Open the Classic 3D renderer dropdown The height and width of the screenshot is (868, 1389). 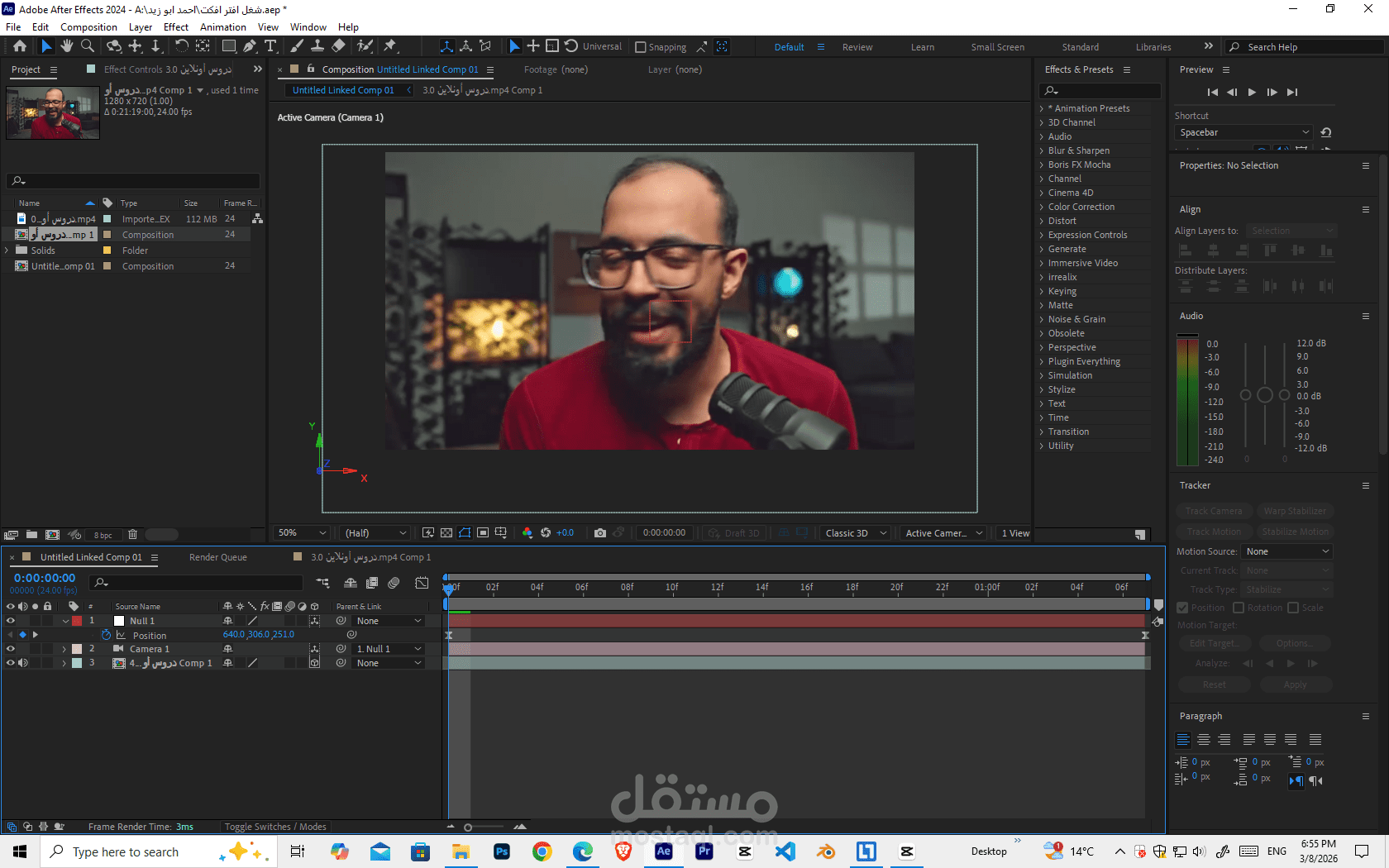tap(856, 533)
